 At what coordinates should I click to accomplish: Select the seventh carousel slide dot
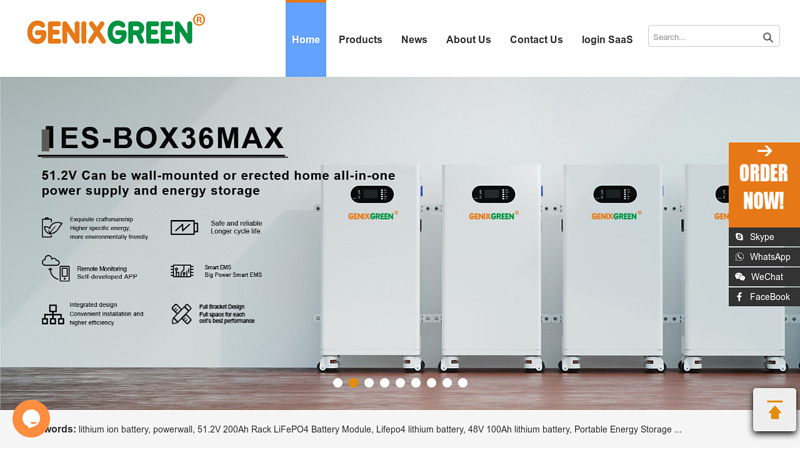431,383
